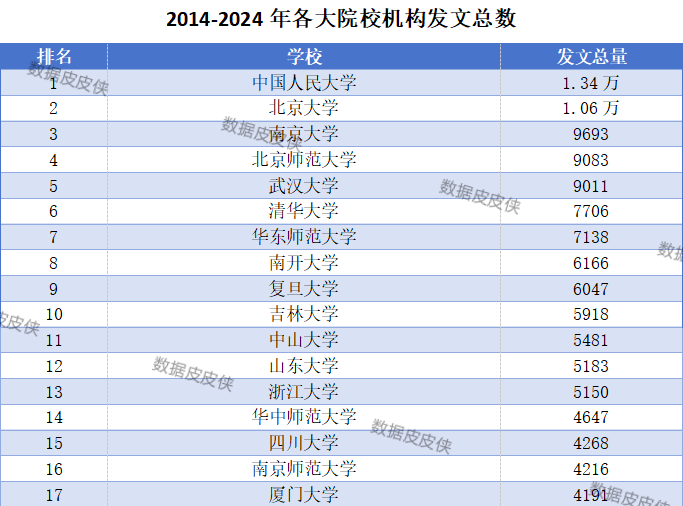Select the 学校 column header
683x506 pixels.
[x=304, y=57]
